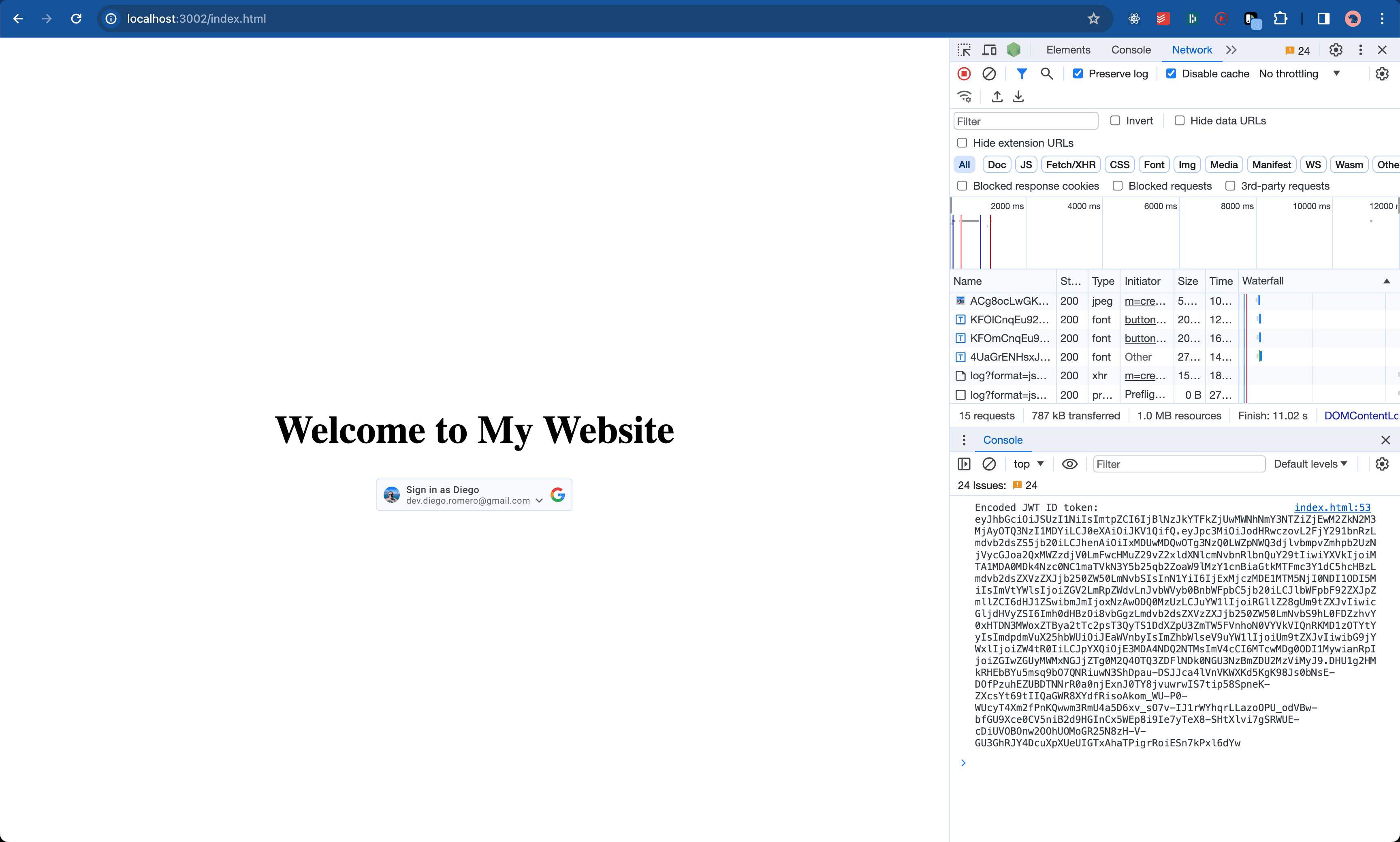Screen dimensions: 1400x842
Task: Open index.html:53 source link
Action: coord(1332,507)
